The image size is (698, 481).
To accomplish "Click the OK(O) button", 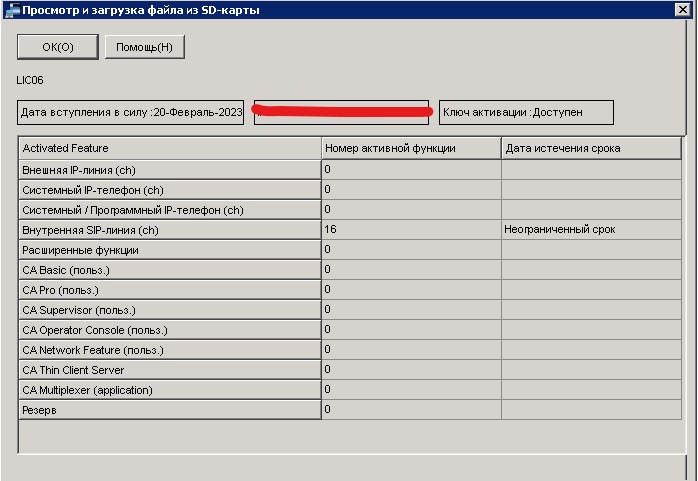I will click(x=58, y=47).
